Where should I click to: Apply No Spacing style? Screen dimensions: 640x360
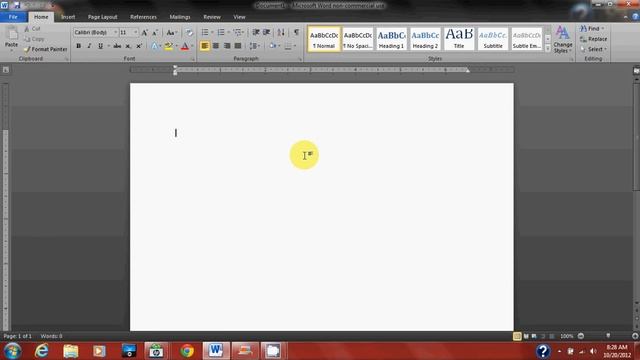pyautogui.click(x=358, y=39)
